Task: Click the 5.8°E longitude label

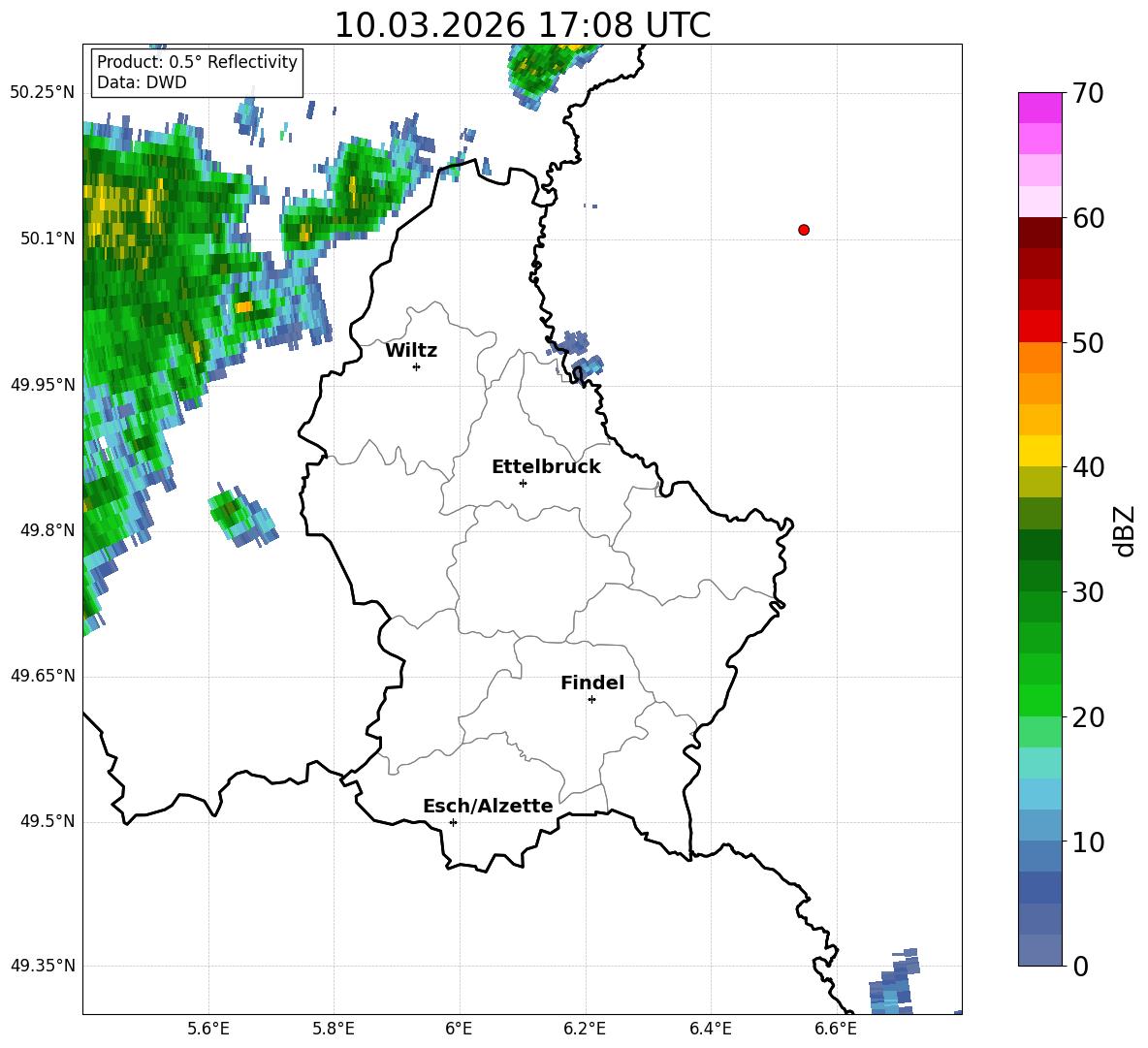Action: tap(334, 1029)
